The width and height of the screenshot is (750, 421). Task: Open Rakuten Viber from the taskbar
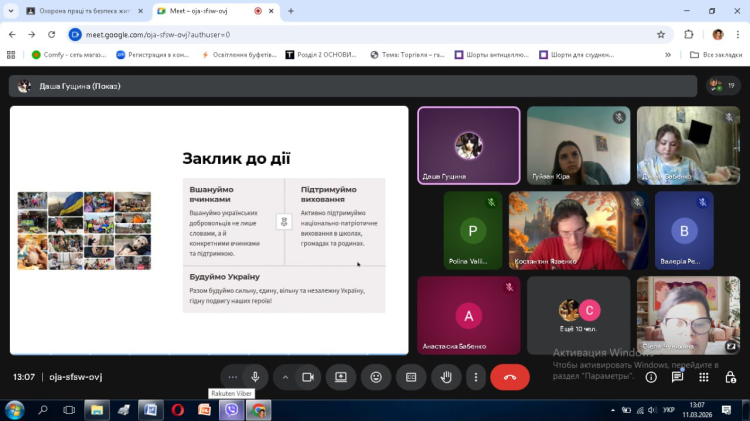tap(232, 410)
